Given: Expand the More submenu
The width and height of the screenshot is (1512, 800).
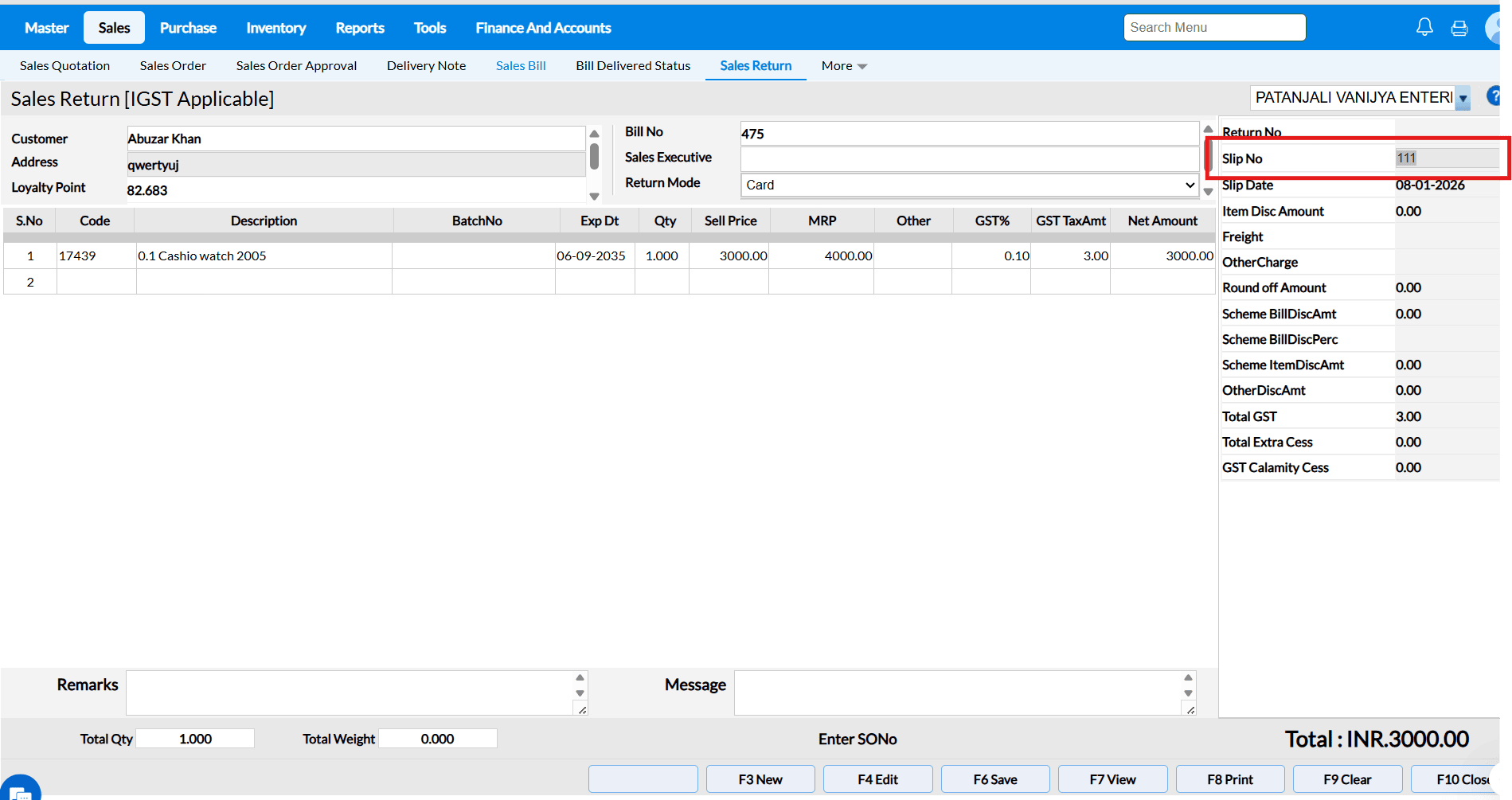Looking at the screenshot, I should click(x=843, y=66).
